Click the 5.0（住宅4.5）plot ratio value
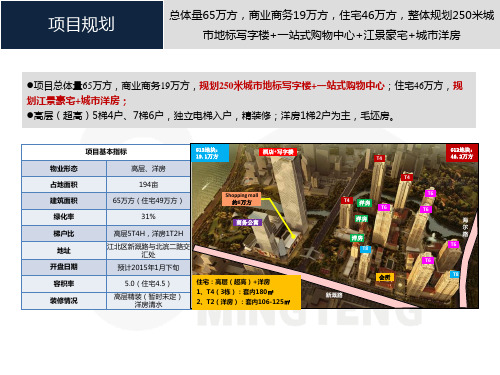The image size is (500, 375). coord(148,284)
